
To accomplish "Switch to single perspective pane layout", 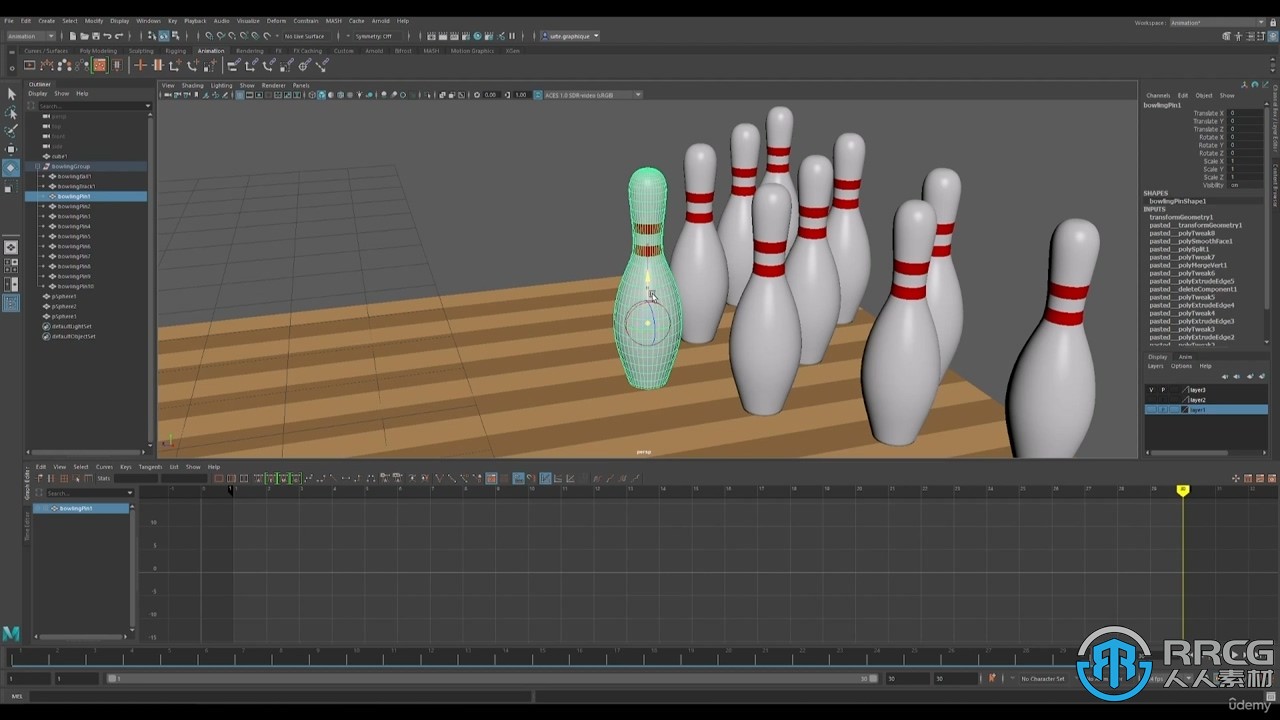I will [11, 247].
